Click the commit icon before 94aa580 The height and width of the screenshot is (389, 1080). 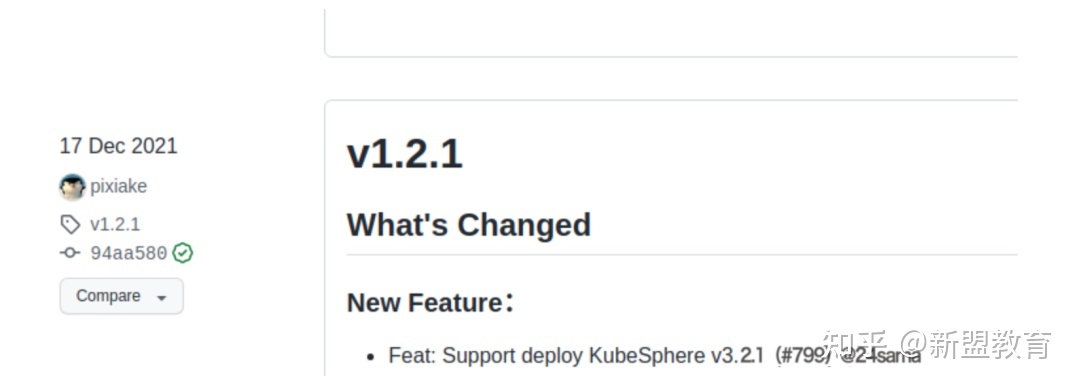(x=70, y=253)
